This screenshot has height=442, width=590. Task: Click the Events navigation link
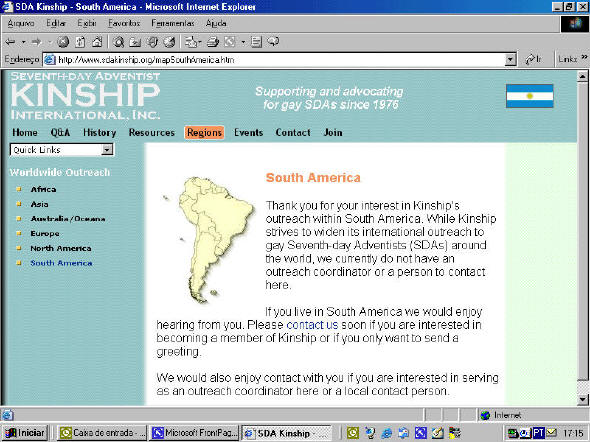click(248, 132)
